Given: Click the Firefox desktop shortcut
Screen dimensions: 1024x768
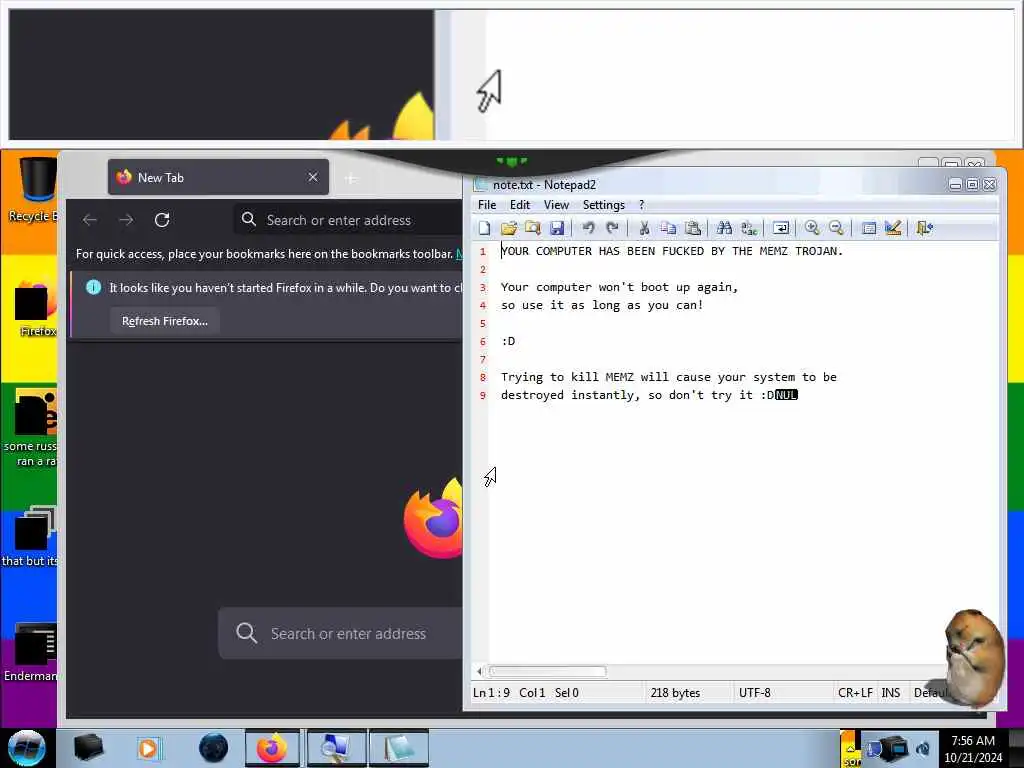Looking at the screenshot, I should (x=34, y=308).
